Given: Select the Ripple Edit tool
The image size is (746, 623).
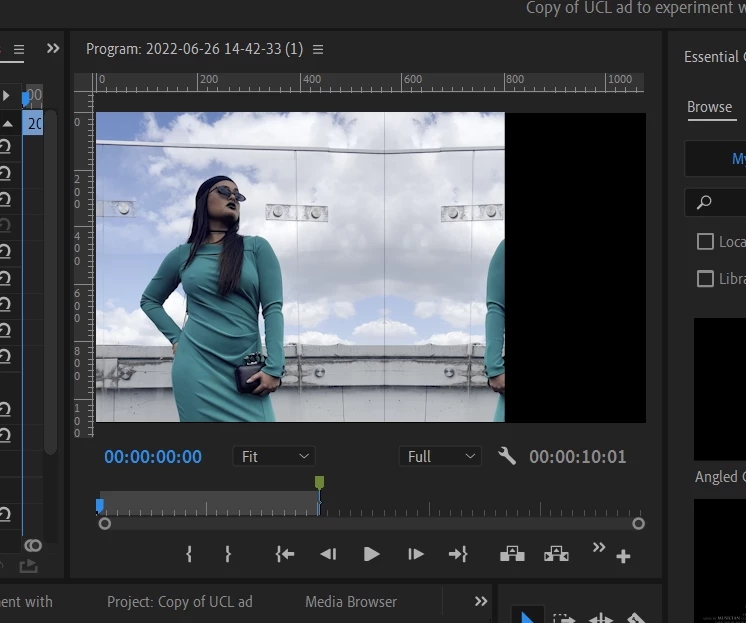Looking at the screenshot, I should click(x=600, y=618).
